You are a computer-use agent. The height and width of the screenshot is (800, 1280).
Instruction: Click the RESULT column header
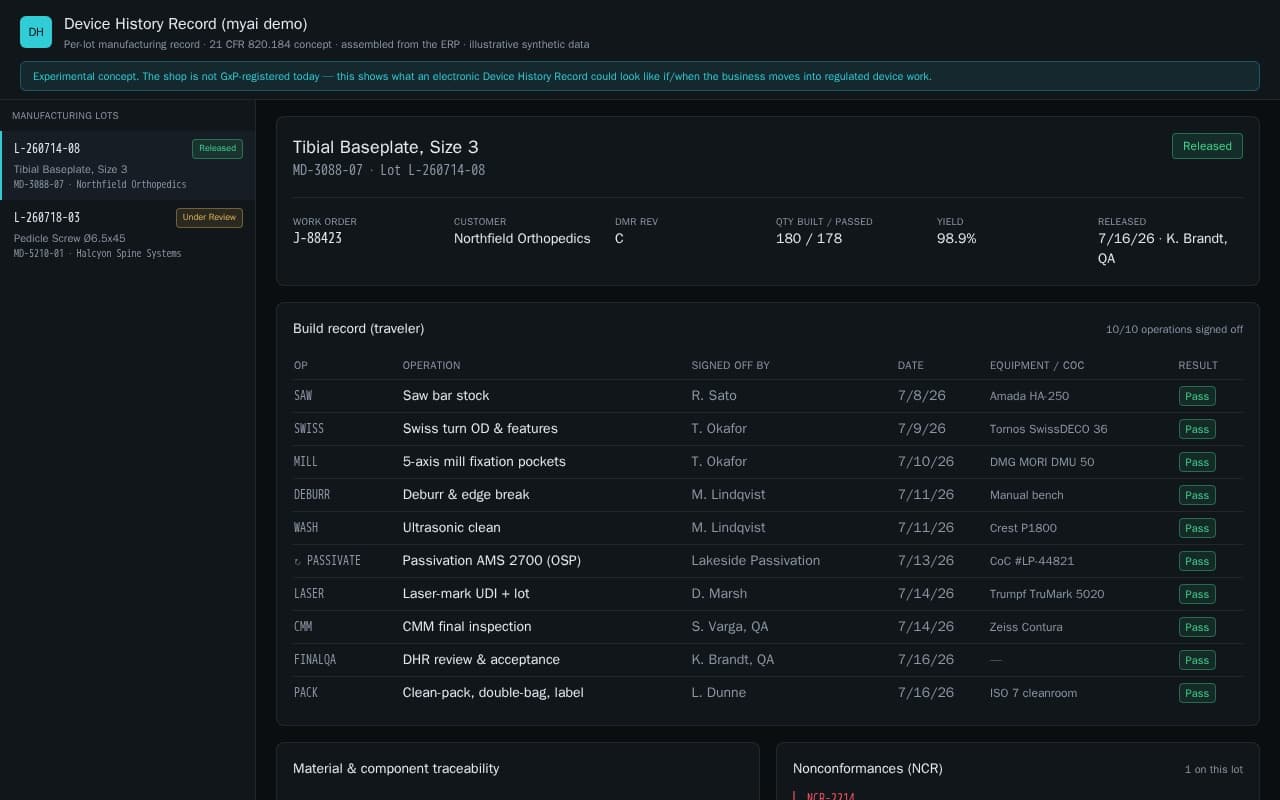tap(1198, 365)
